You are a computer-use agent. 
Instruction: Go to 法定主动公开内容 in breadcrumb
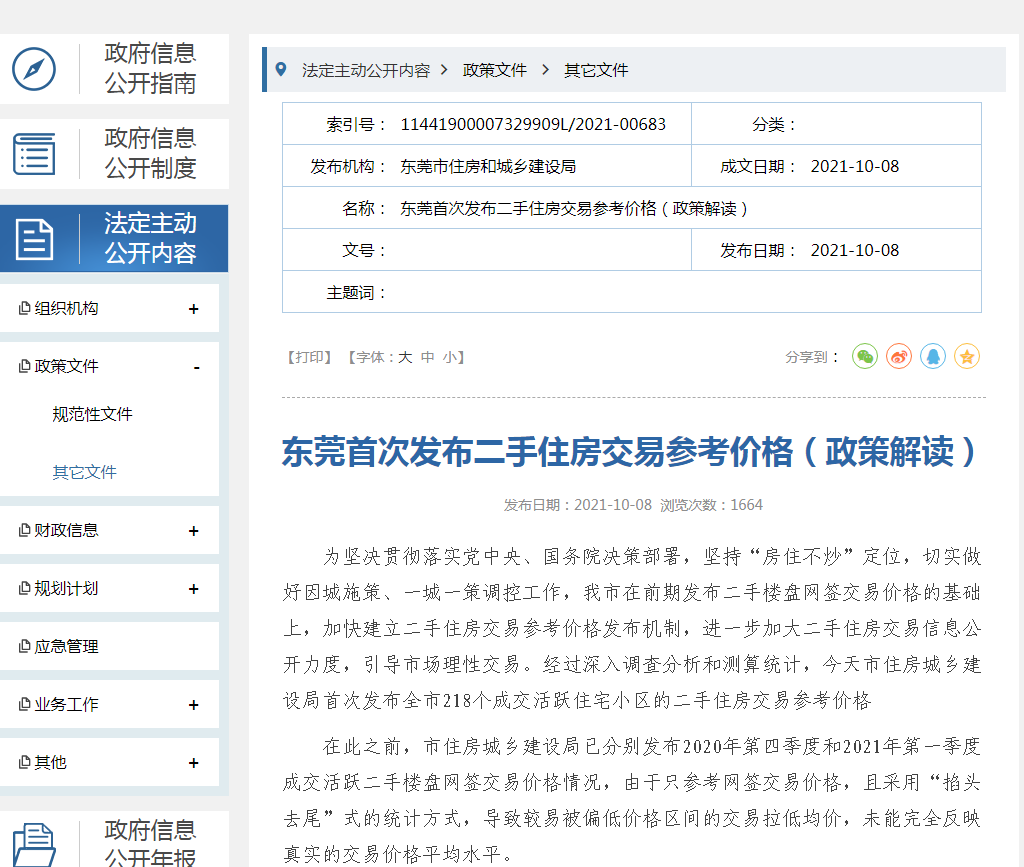[366, 70]
